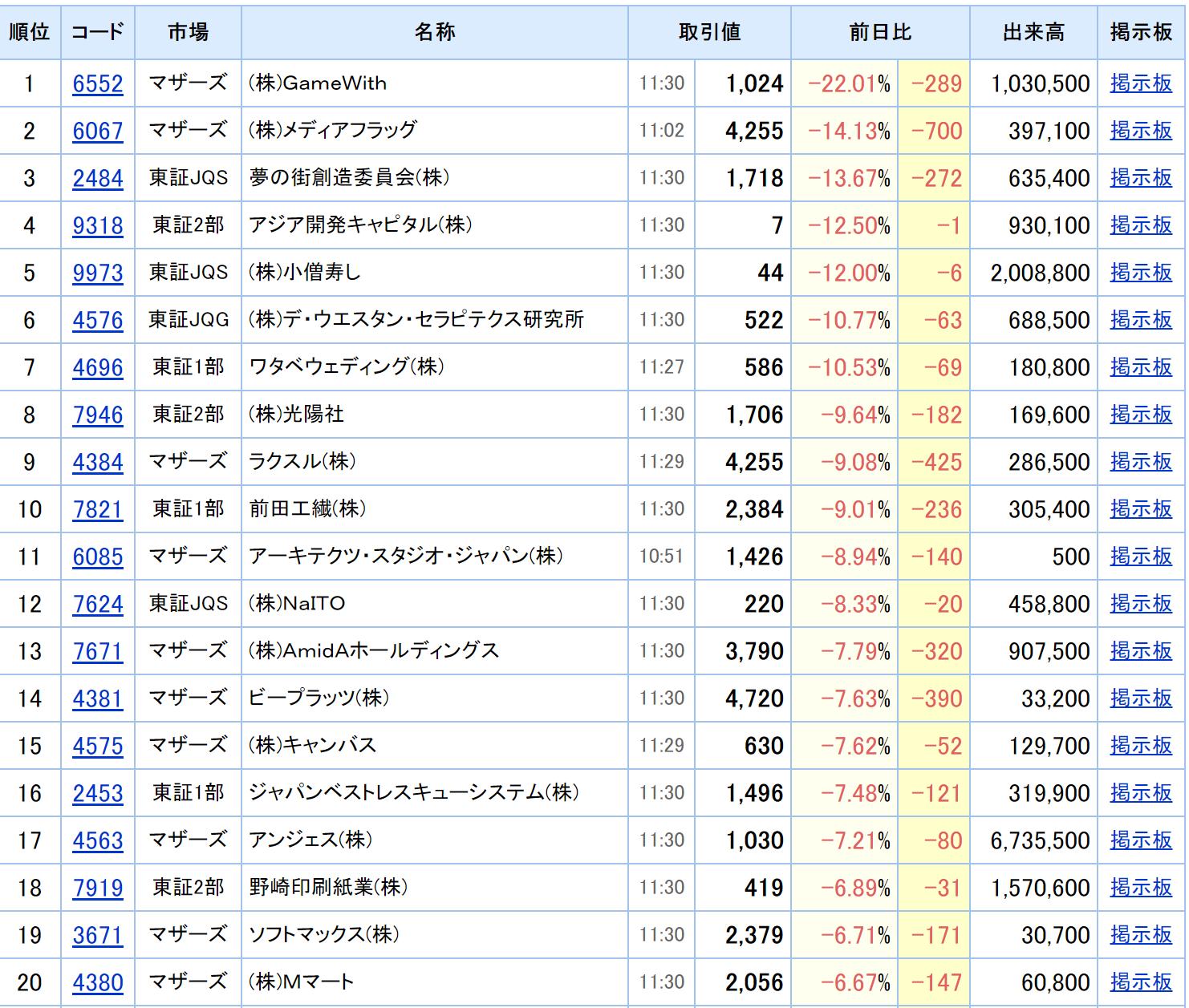The height and width of the screenshot is (1008, 1189).
Task: Open stock code 3671 link
Action: click(98, 935)
